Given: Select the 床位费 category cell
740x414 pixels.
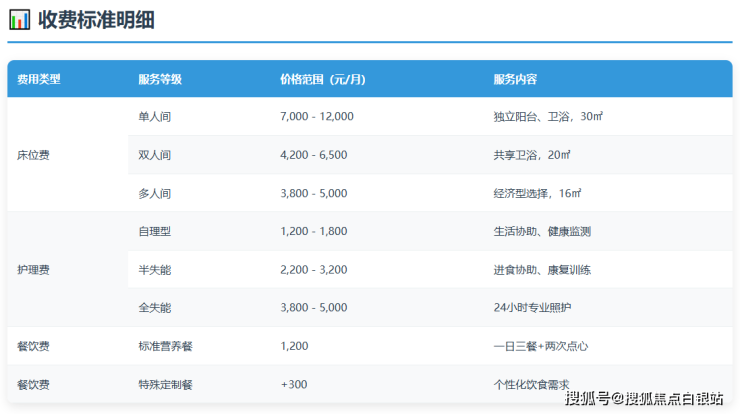Looking at the screenshot, I should tap(33, 155).
